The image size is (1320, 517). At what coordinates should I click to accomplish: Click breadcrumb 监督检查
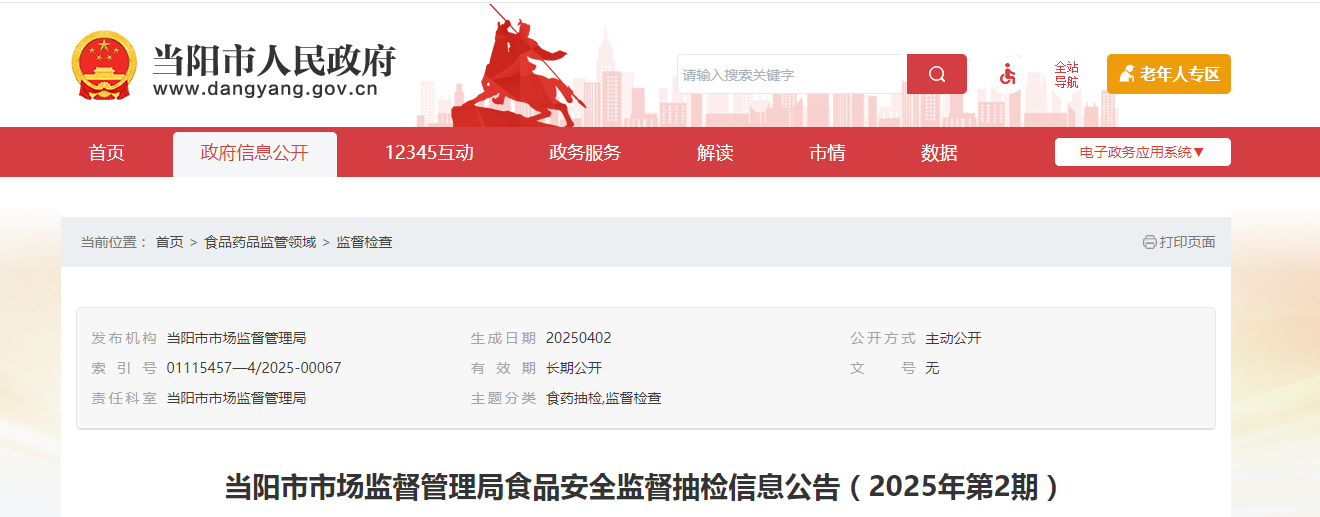pos(364,242)
